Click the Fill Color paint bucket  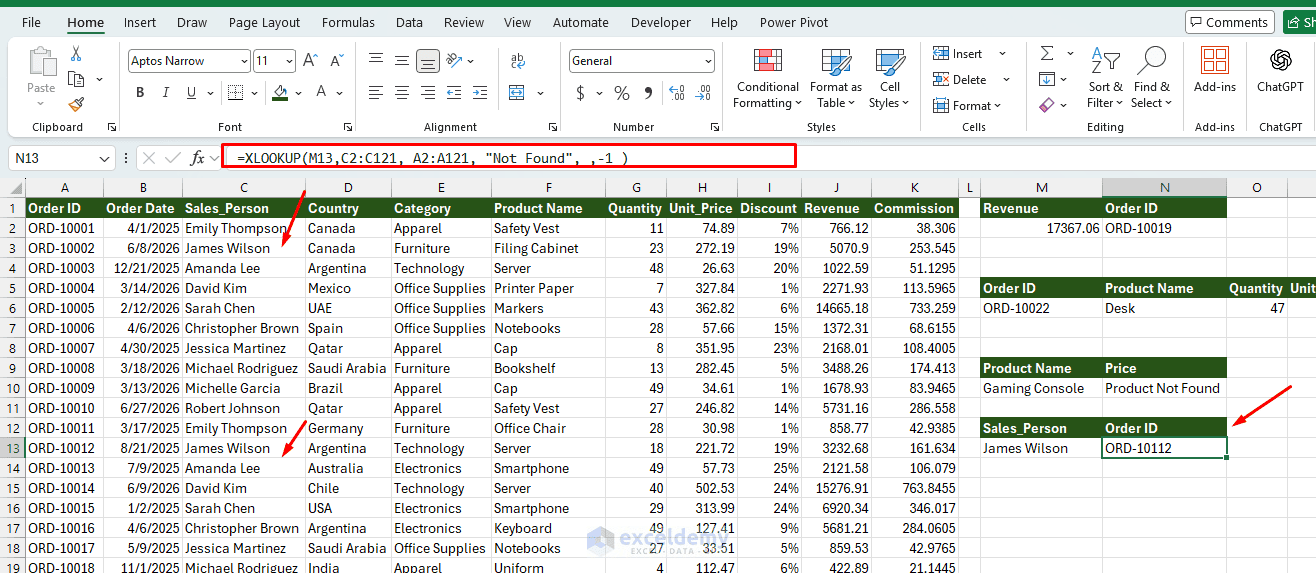click(280, 93)
